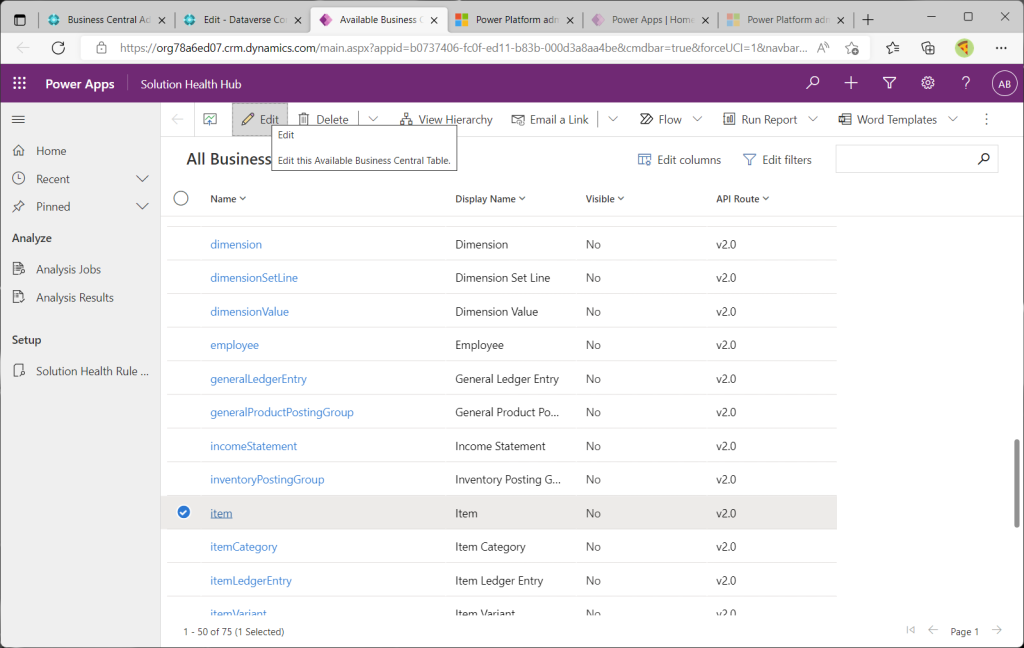Add this page to browser favorites
This screenshot has width=1024, height=648.
point(852,48)
